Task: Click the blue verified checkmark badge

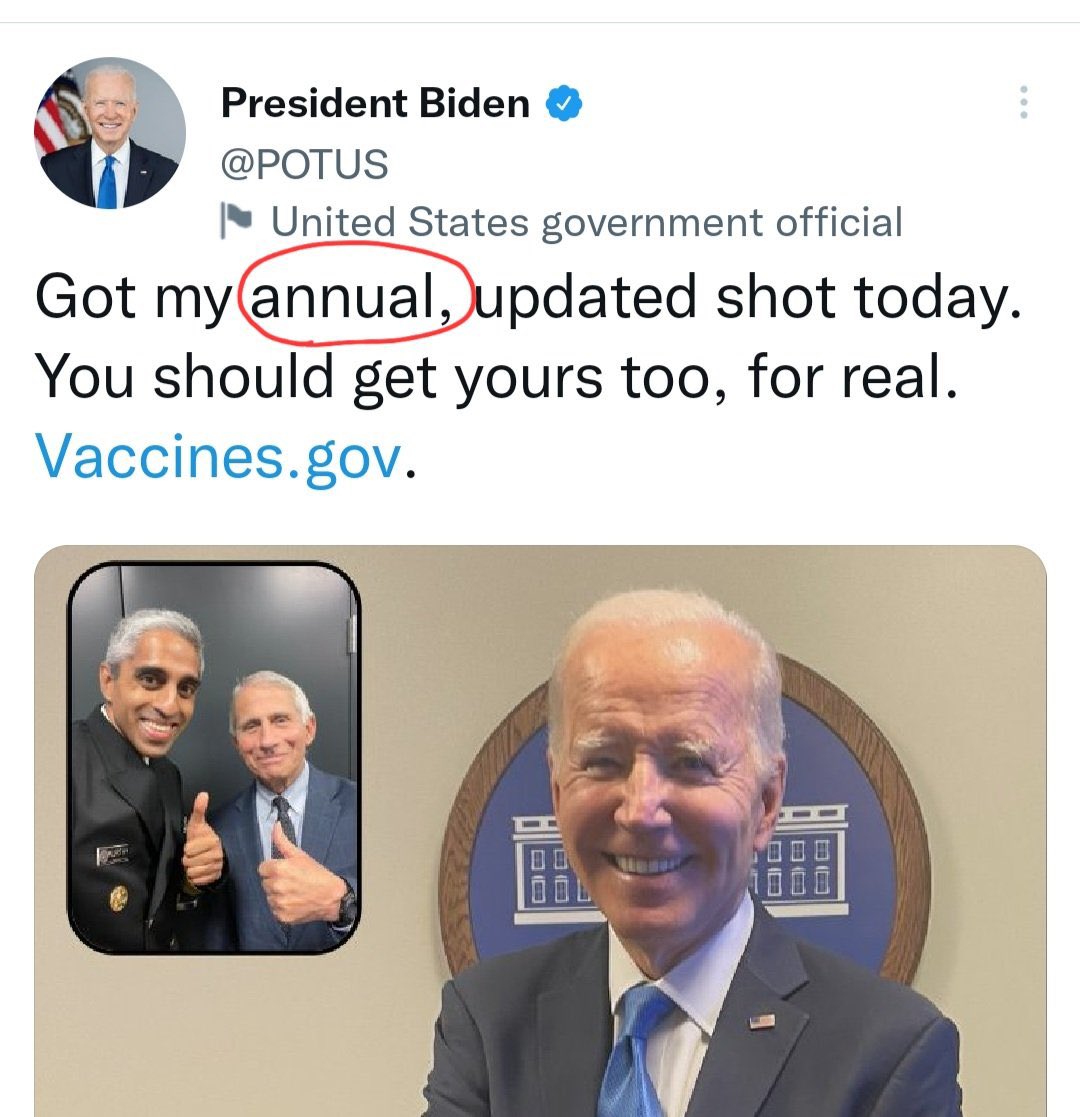Action: (564, 103)
